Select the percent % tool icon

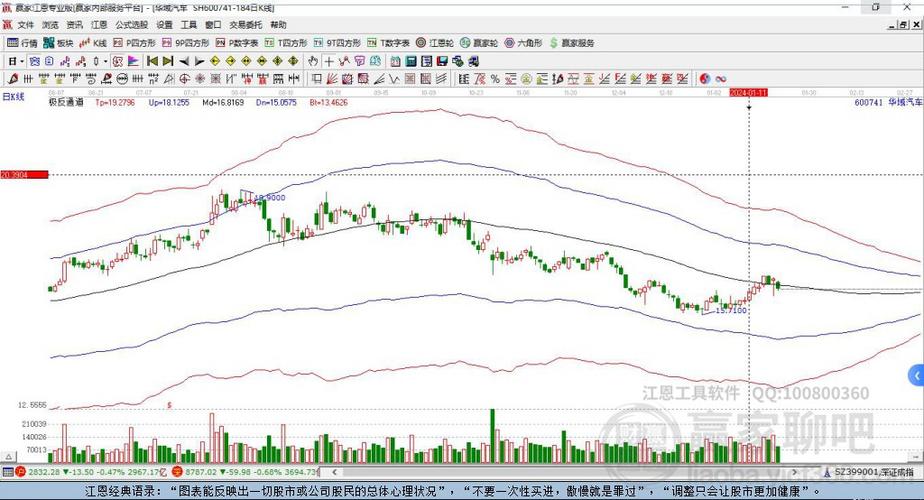tap(495, 78)
